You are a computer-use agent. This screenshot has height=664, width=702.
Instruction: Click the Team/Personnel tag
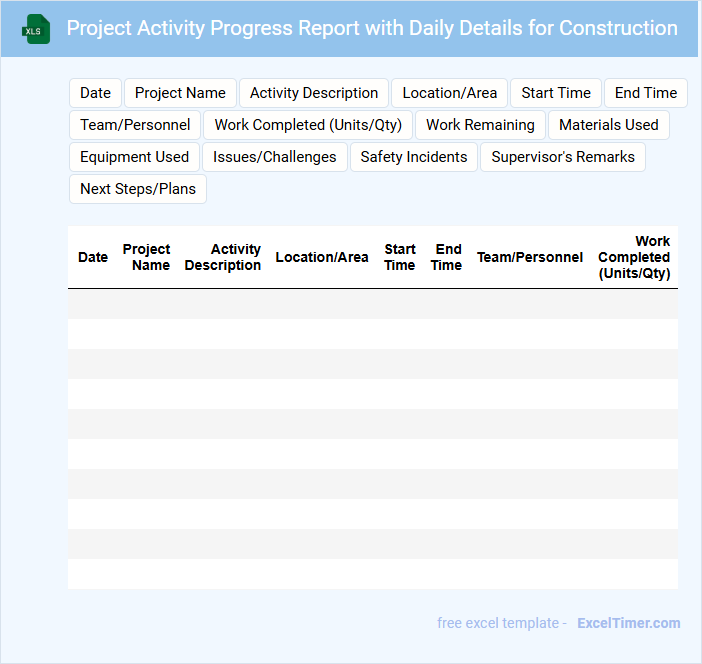click(x=135, y=125)
